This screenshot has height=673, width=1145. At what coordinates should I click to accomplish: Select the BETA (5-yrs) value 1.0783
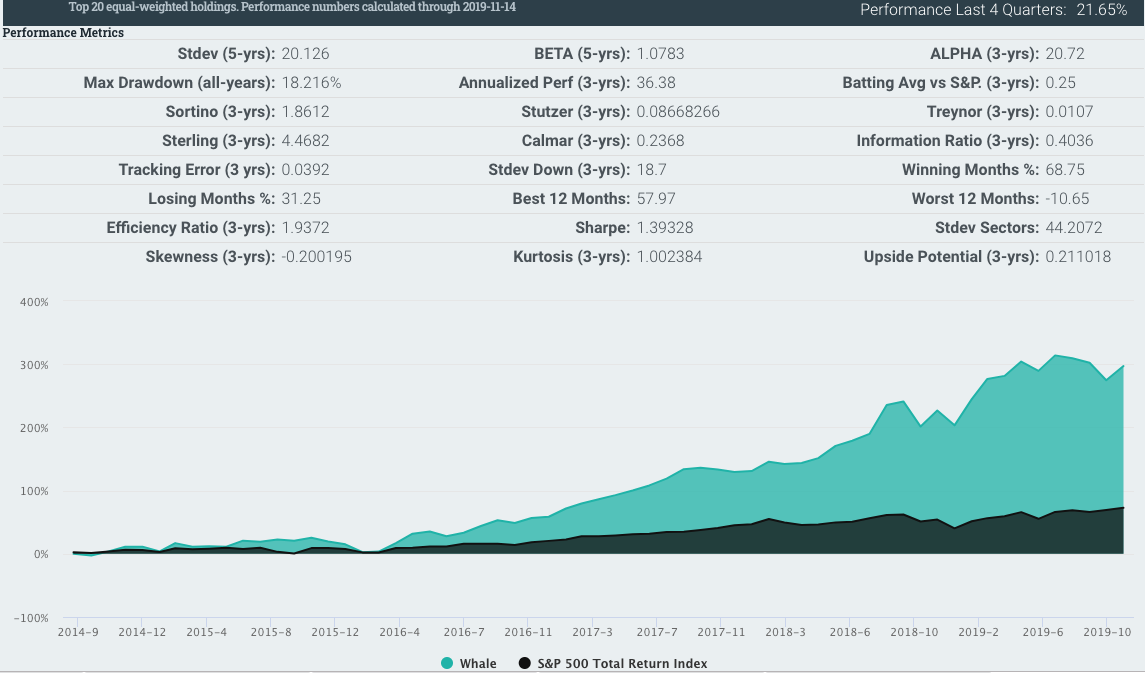[660, 53]
